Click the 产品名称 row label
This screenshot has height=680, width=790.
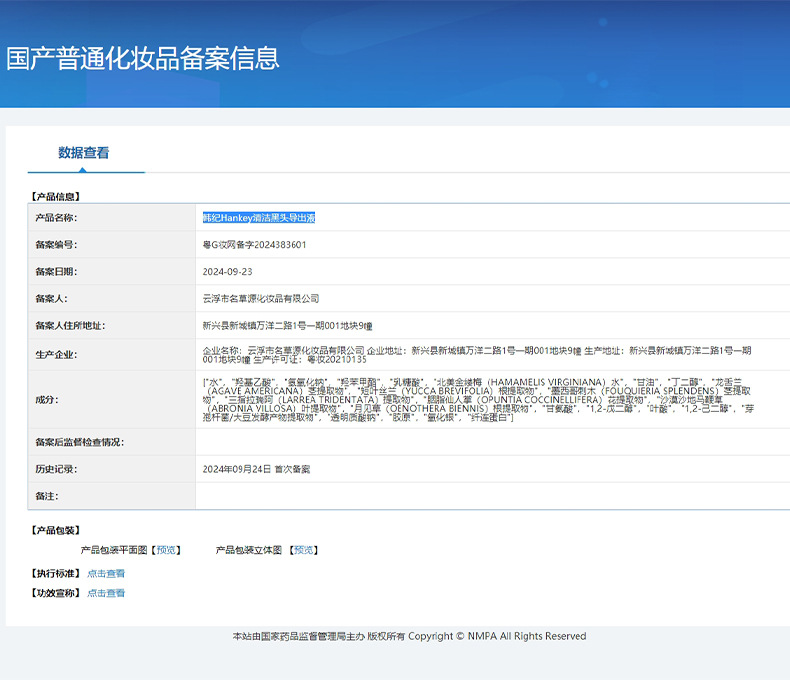coord(56,218)
